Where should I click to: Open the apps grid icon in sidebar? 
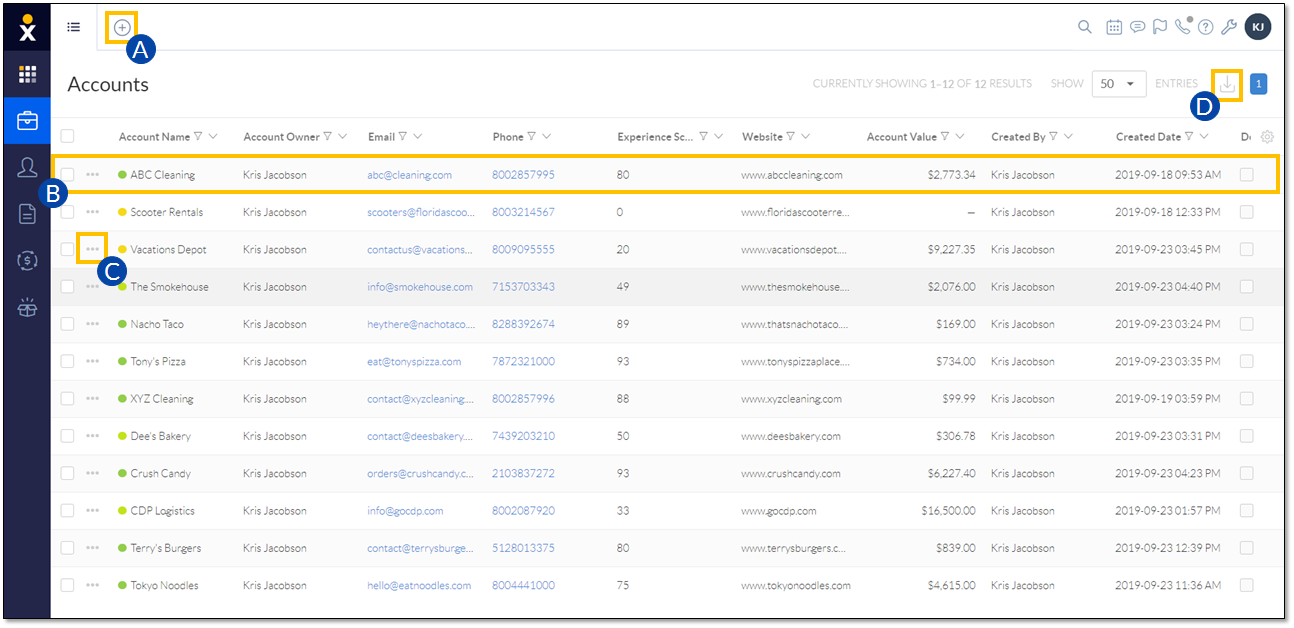point(27,75)
